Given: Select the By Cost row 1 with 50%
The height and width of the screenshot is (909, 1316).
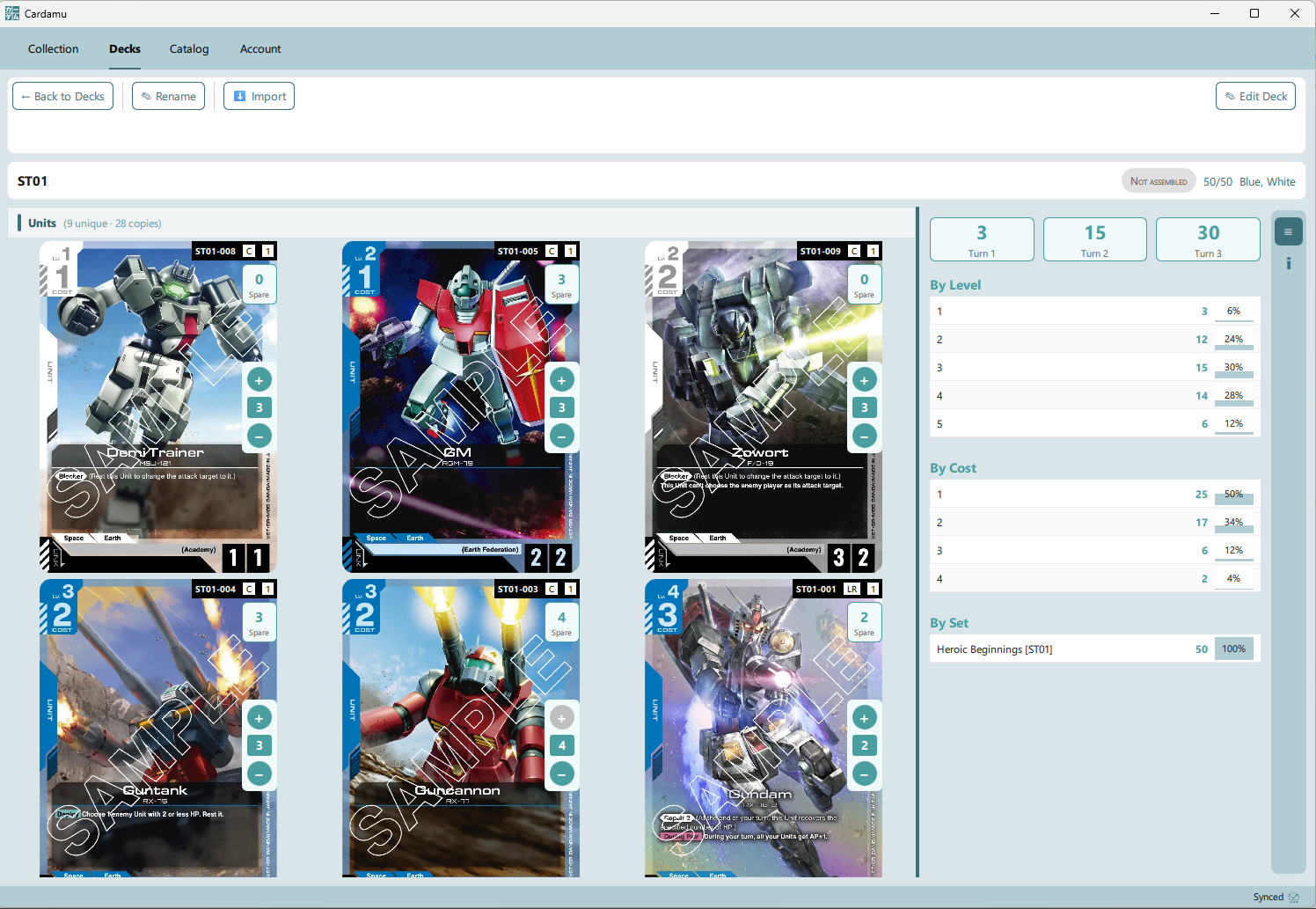Looking at the screenshot, I should click(1095, 494).
